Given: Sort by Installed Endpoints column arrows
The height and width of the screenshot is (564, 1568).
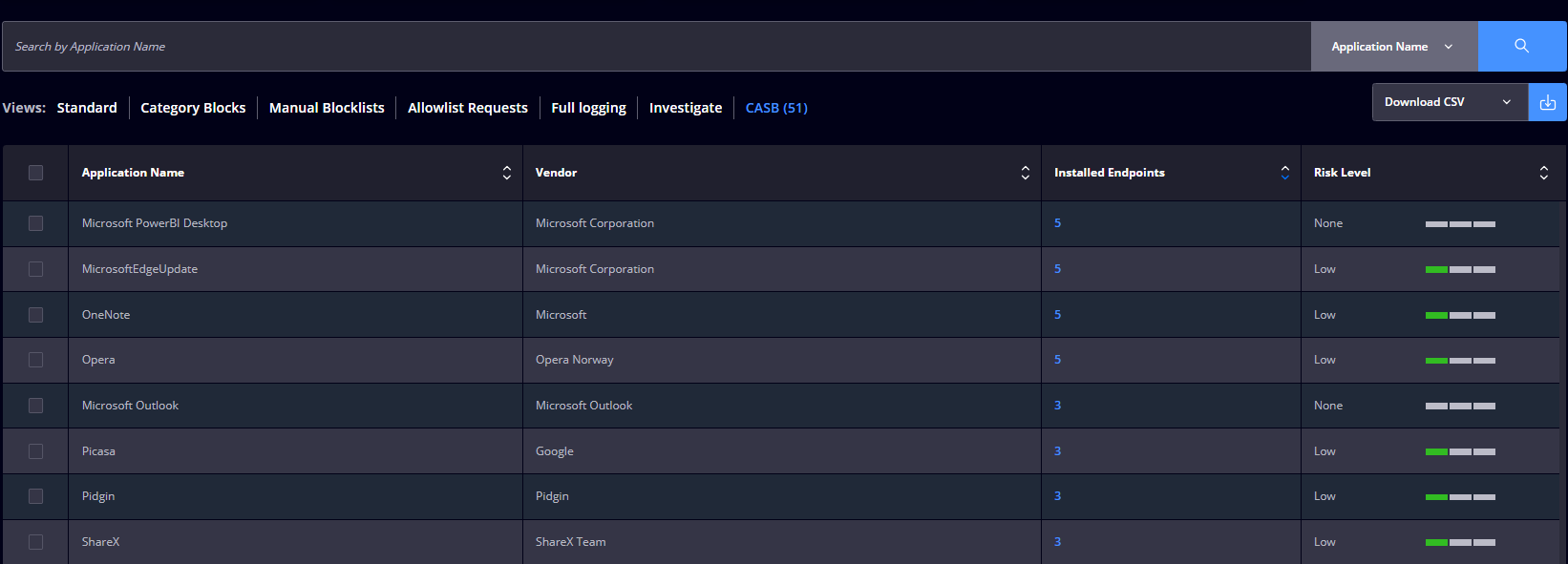Looking at the screenshot, I should [x=1284, y=173].
